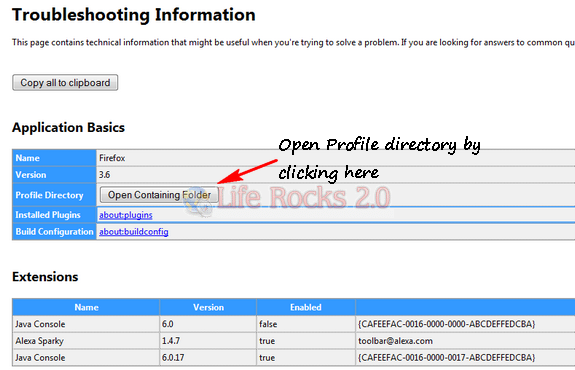Viewport: 575px width, 370px height.
Task: Click the 3.6 version value
Action: click(x=104, y=175)
